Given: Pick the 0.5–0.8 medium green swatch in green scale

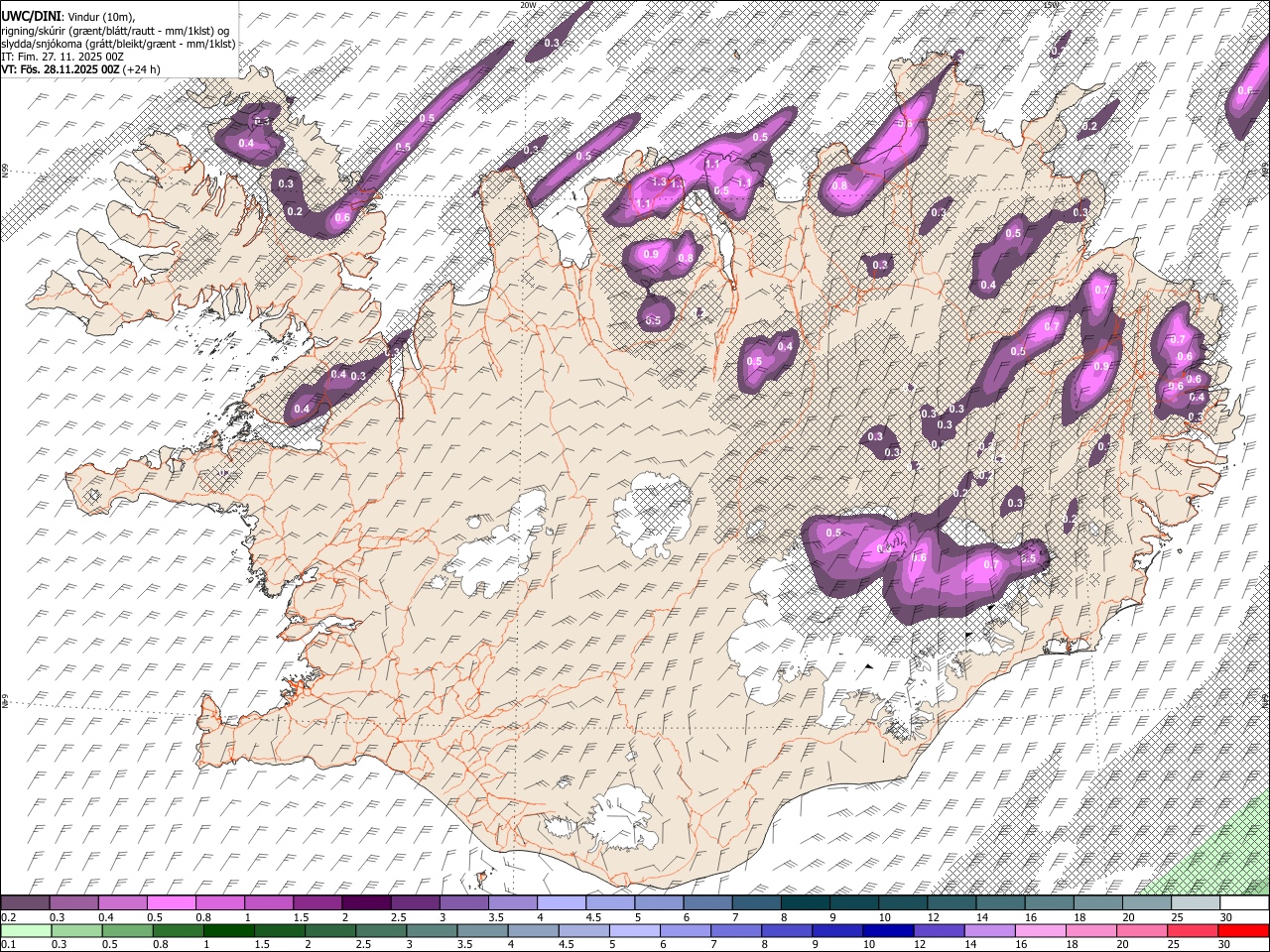Looking at the screenshot, I should point(128,930).
